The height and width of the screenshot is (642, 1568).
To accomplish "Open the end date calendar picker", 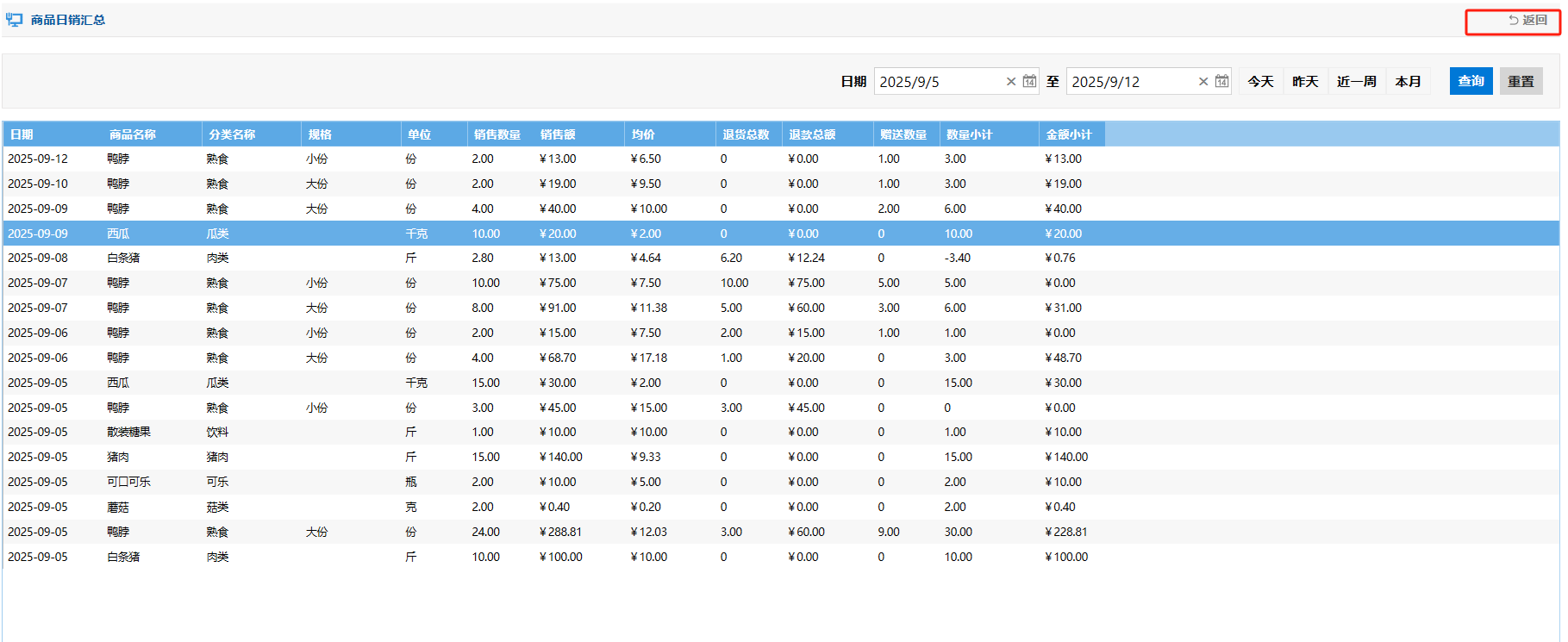I will click(x=1221, y=82).
